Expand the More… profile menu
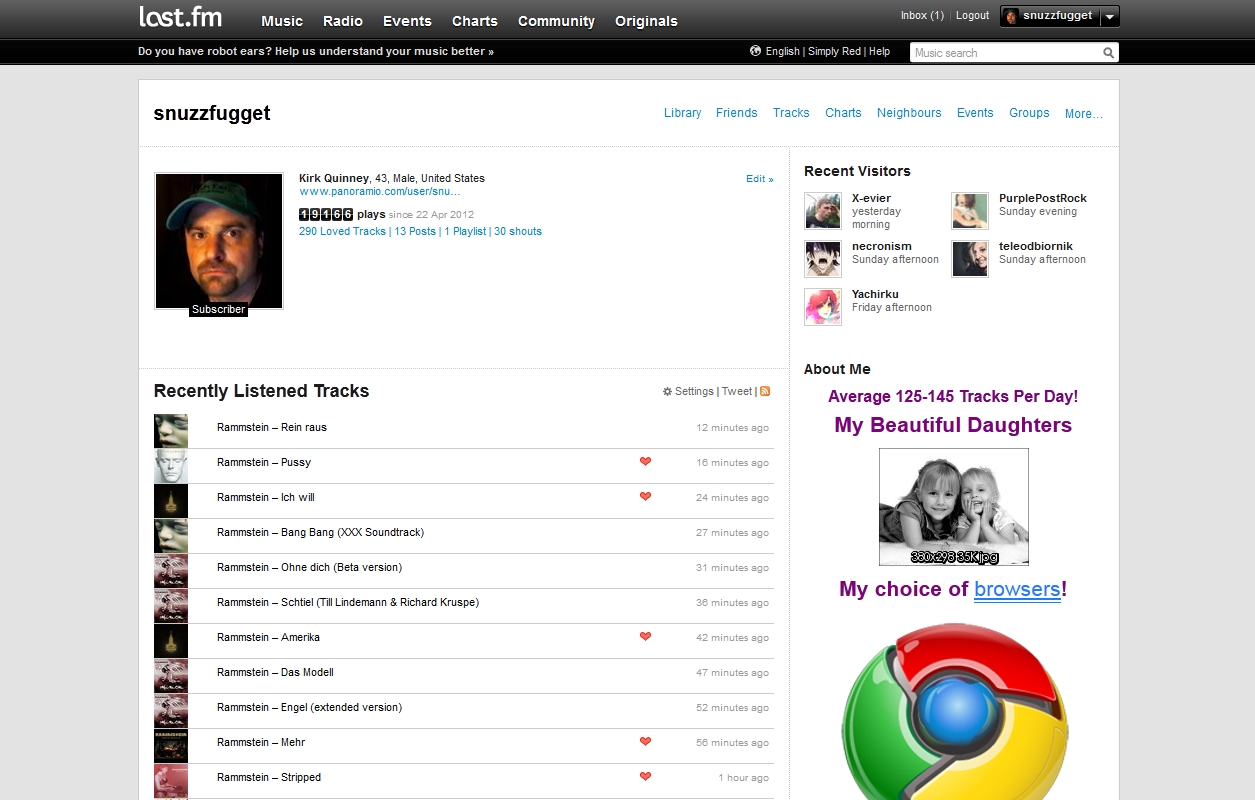 point(1084,114)
